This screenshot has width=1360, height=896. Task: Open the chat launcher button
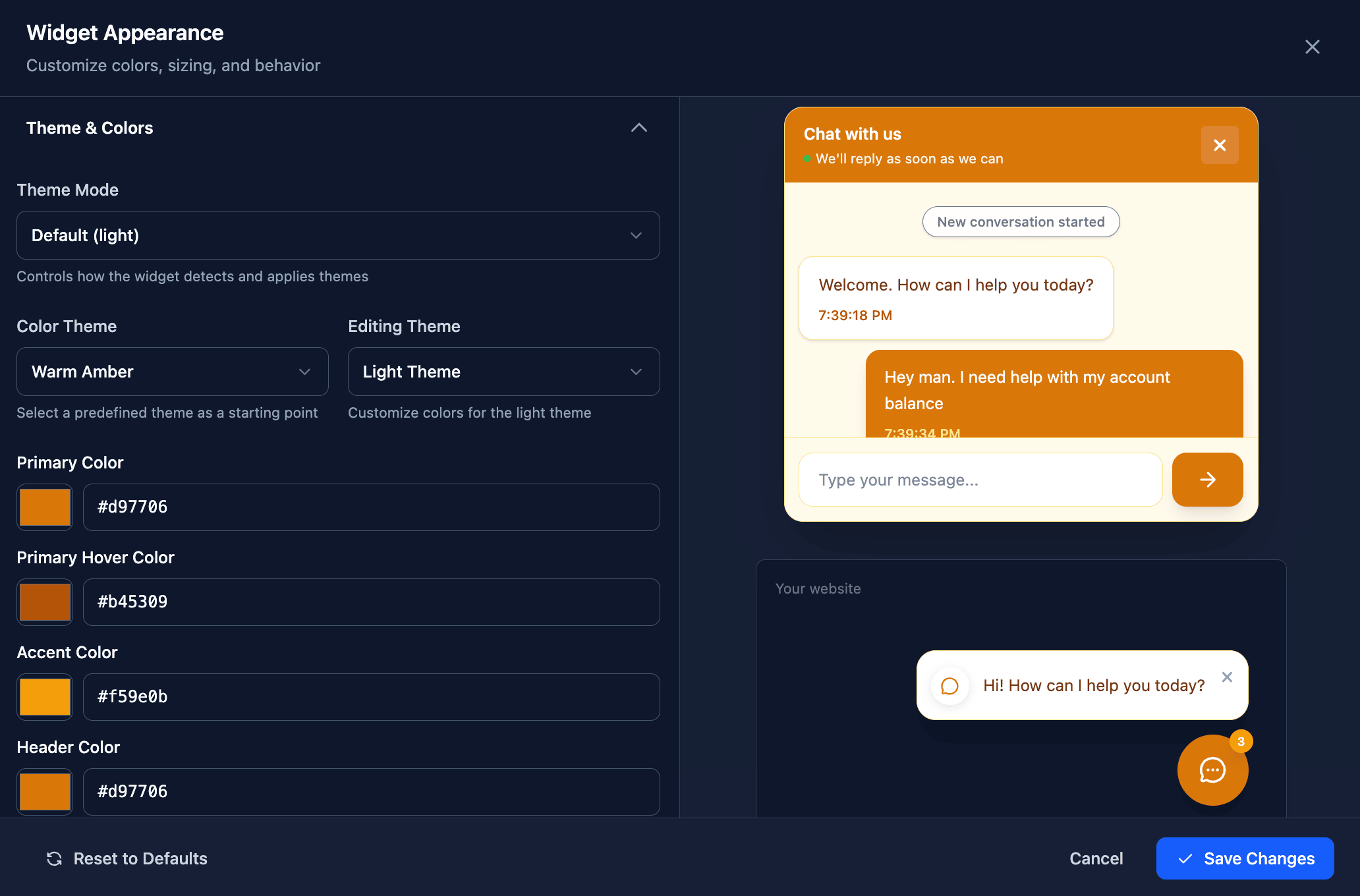[x=1212, y=770]
